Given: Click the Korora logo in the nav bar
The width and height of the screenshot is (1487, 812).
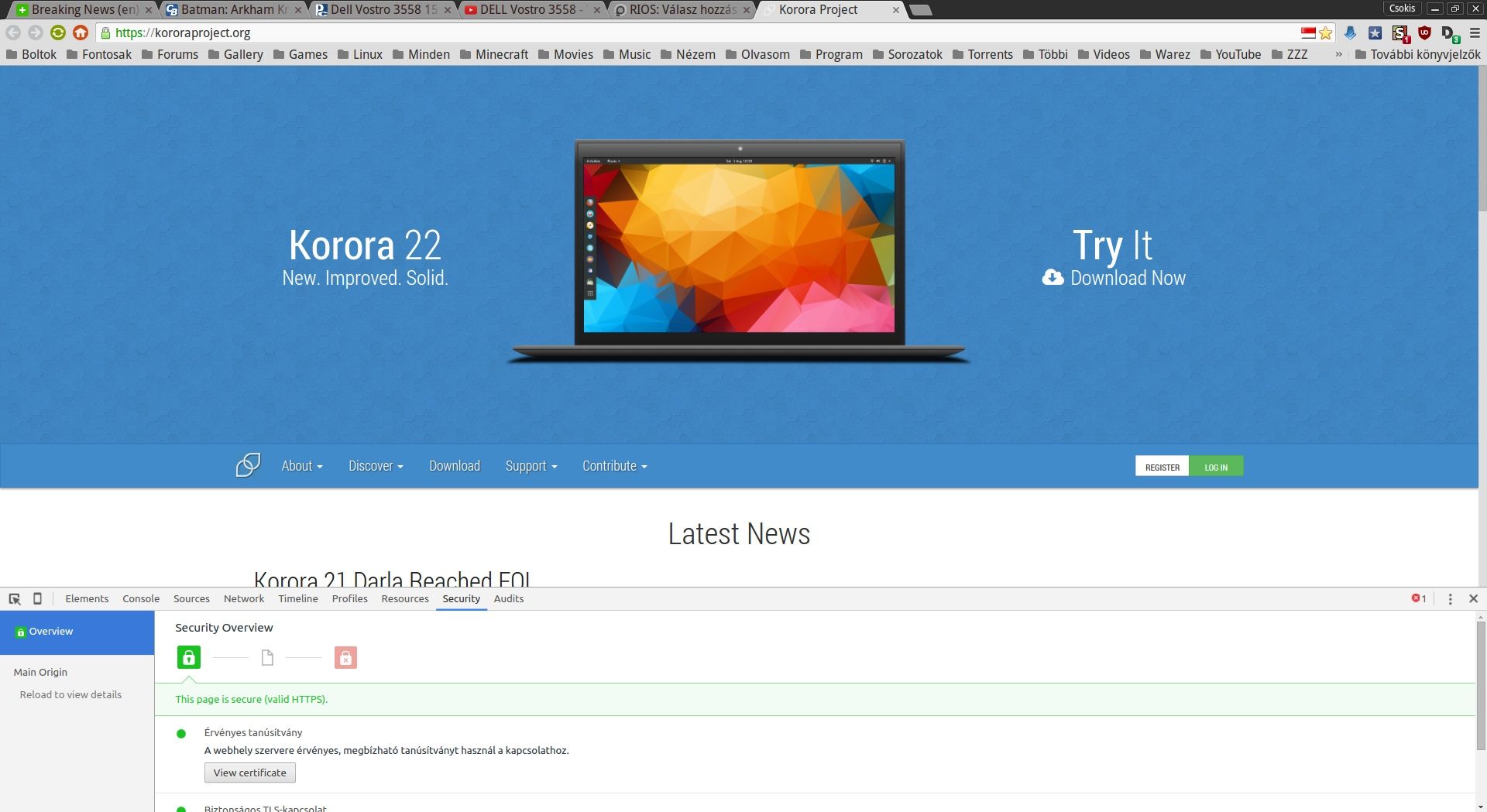Looking at the screenshot, I should click(x=248, y=465).
